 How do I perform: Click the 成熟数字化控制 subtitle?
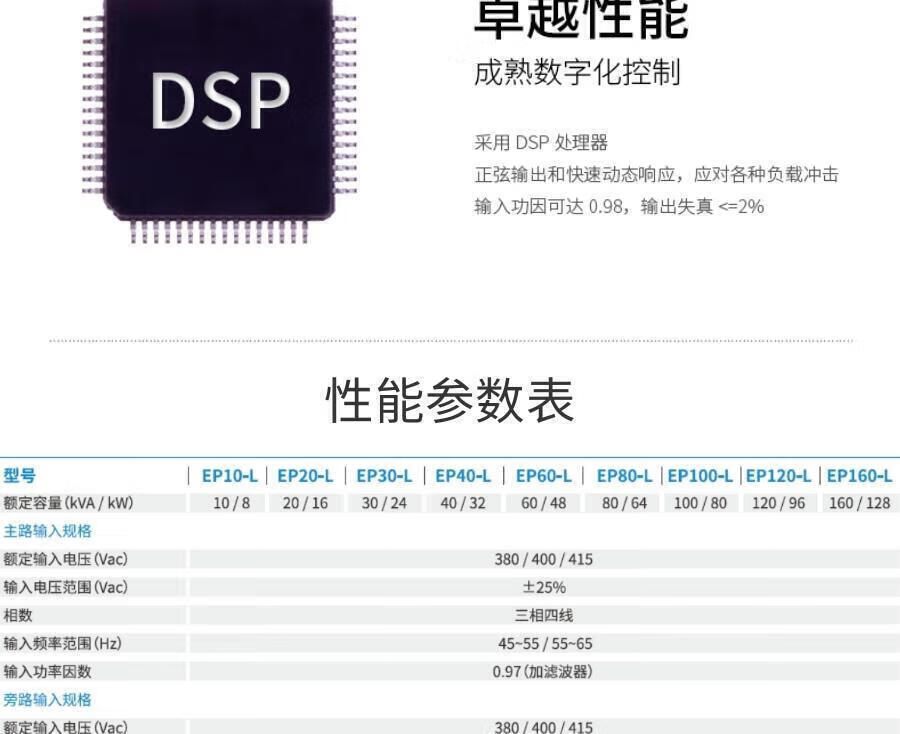coord(577,73)
